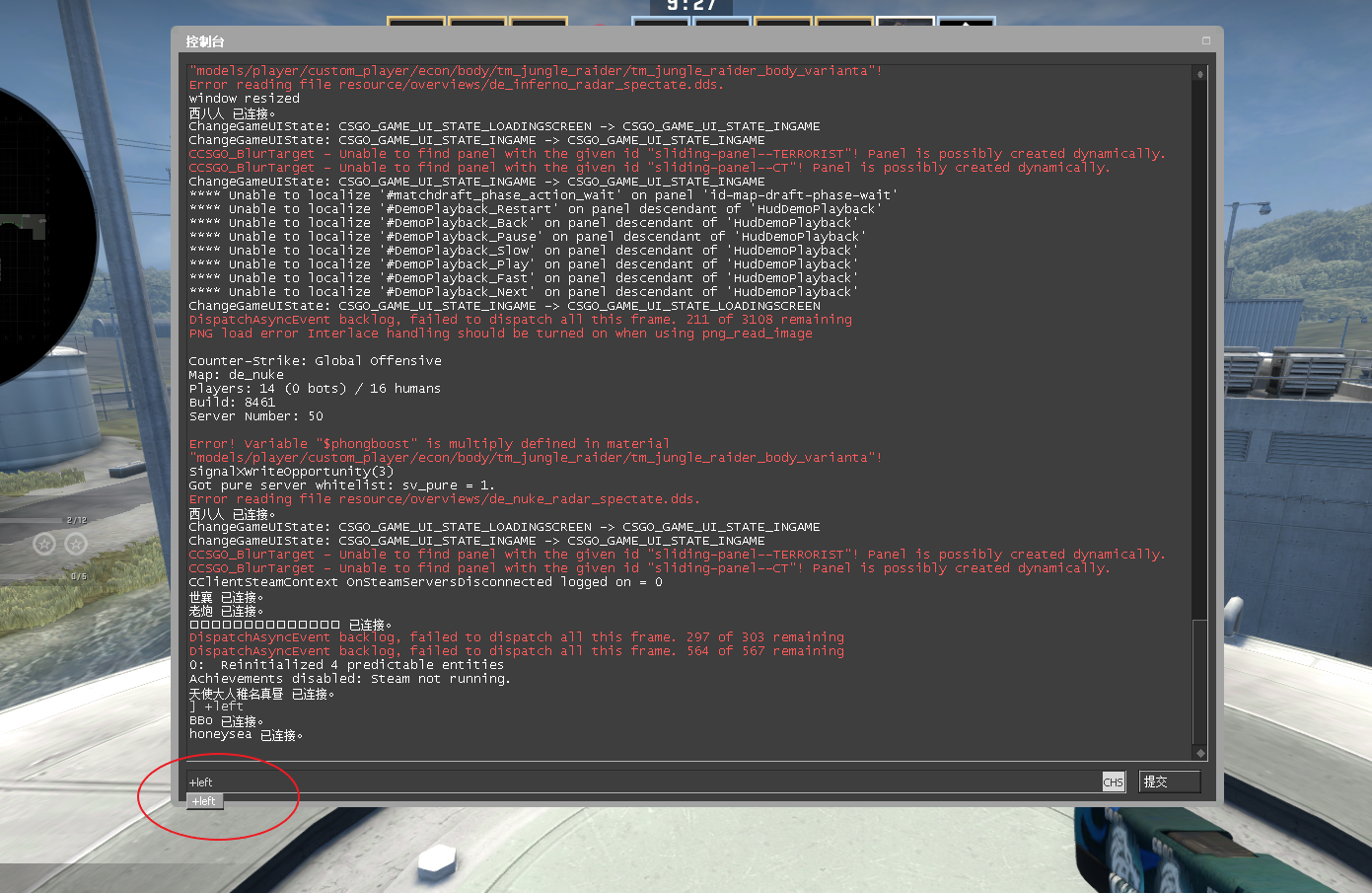Click the console vertical scrollbar thumb
1372x893 pixels.
coord(1199,682)
